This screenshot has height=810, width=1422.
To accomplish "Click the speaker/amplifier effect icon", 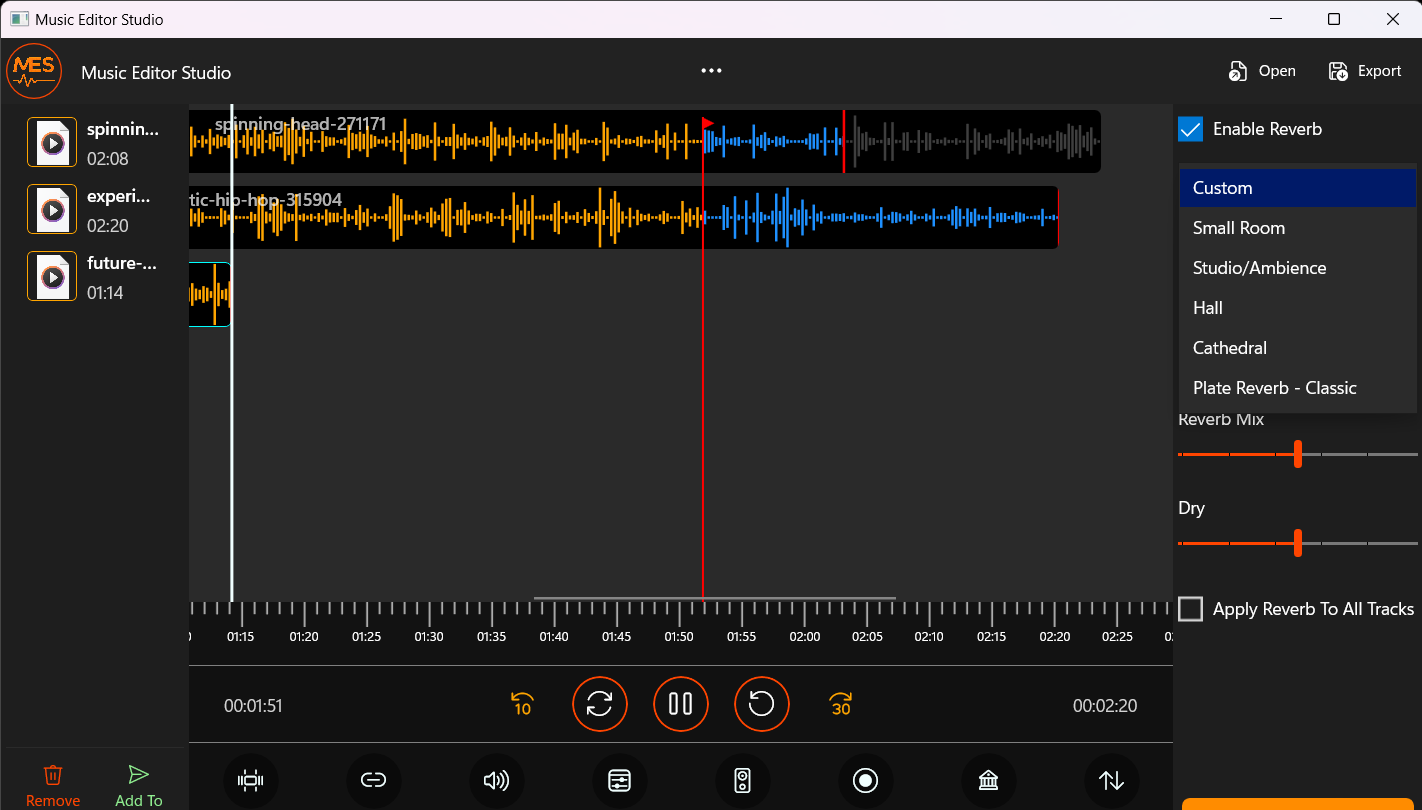I will click(743, 781).
